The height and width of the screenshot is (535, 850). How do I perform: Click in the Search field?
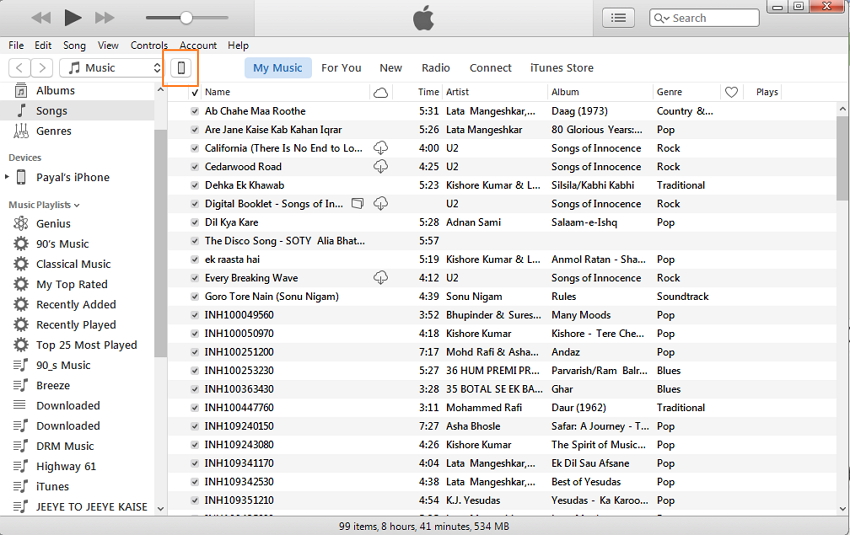[x=704, y=18]
